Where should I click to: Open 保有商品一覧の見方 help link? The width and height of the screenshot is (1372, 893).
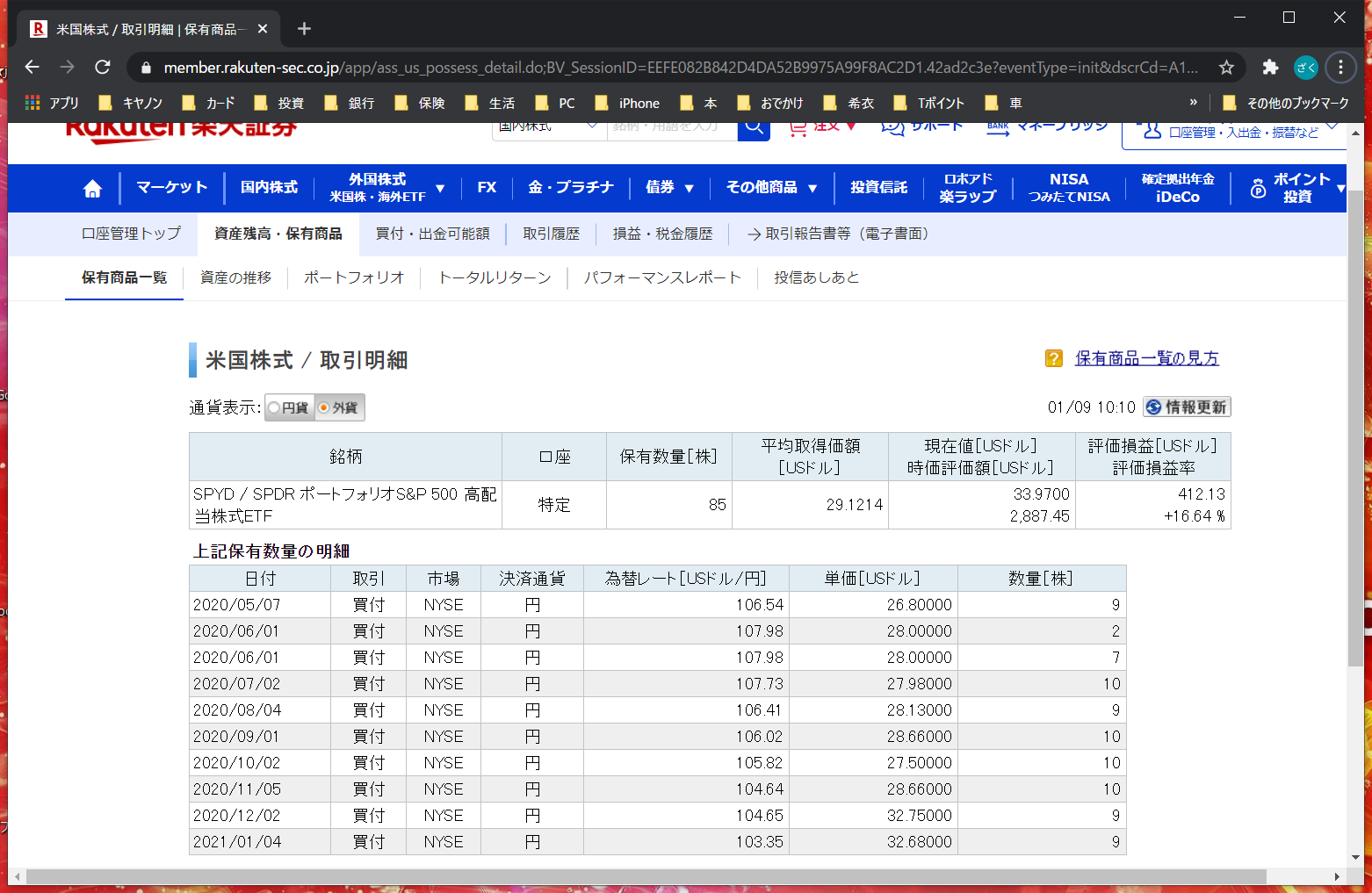[x=1147, y=358]
